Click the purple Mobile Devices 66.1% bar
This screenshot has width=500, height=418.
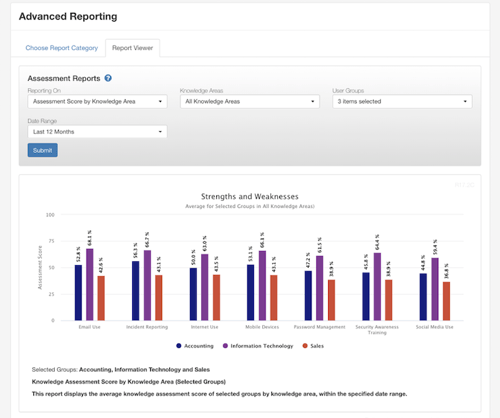(x=262, y=285)
